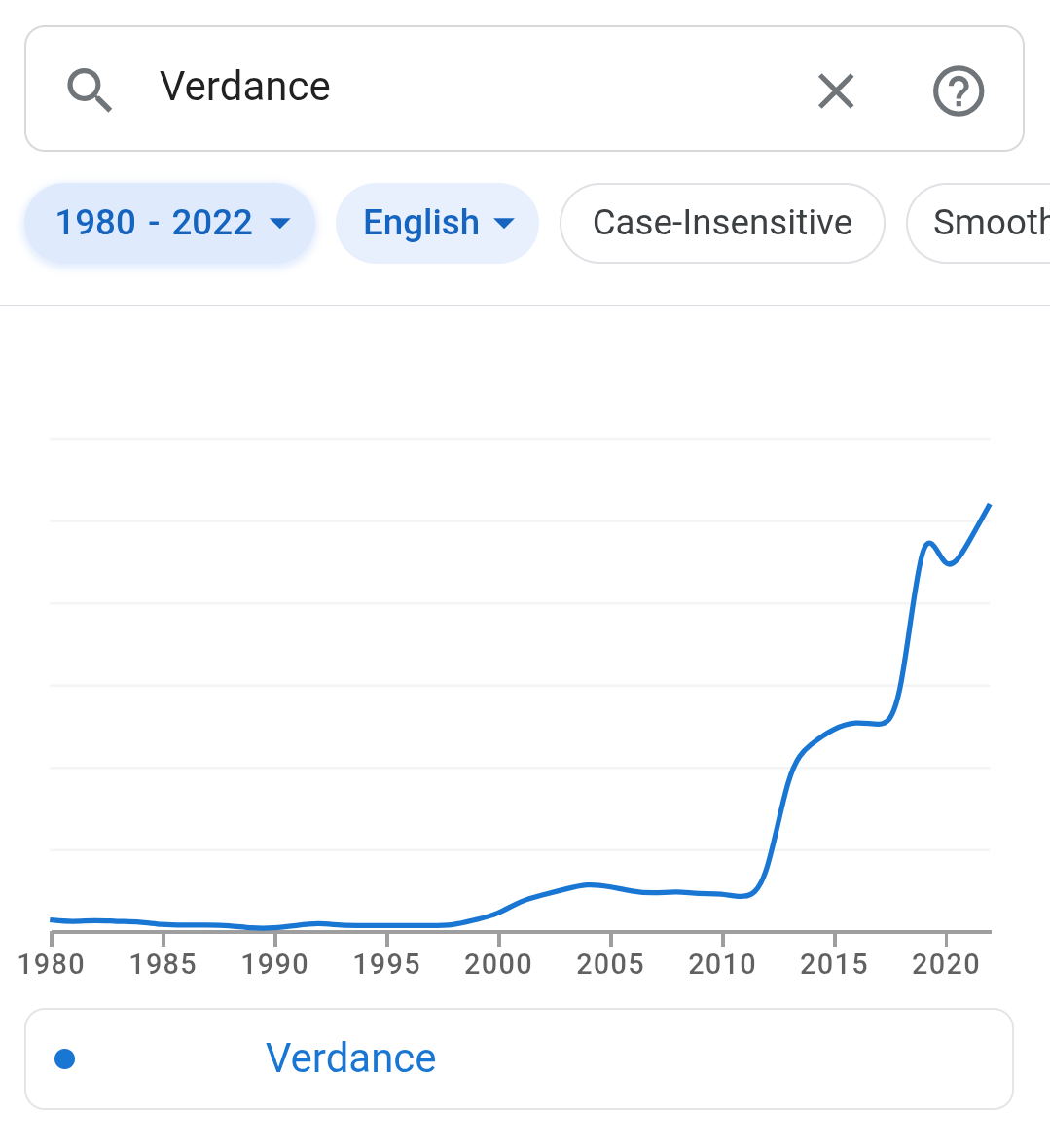Click the blue legend dot beside Verdance
This screenshot has height=1148, width=1050.
(65, 1058)
